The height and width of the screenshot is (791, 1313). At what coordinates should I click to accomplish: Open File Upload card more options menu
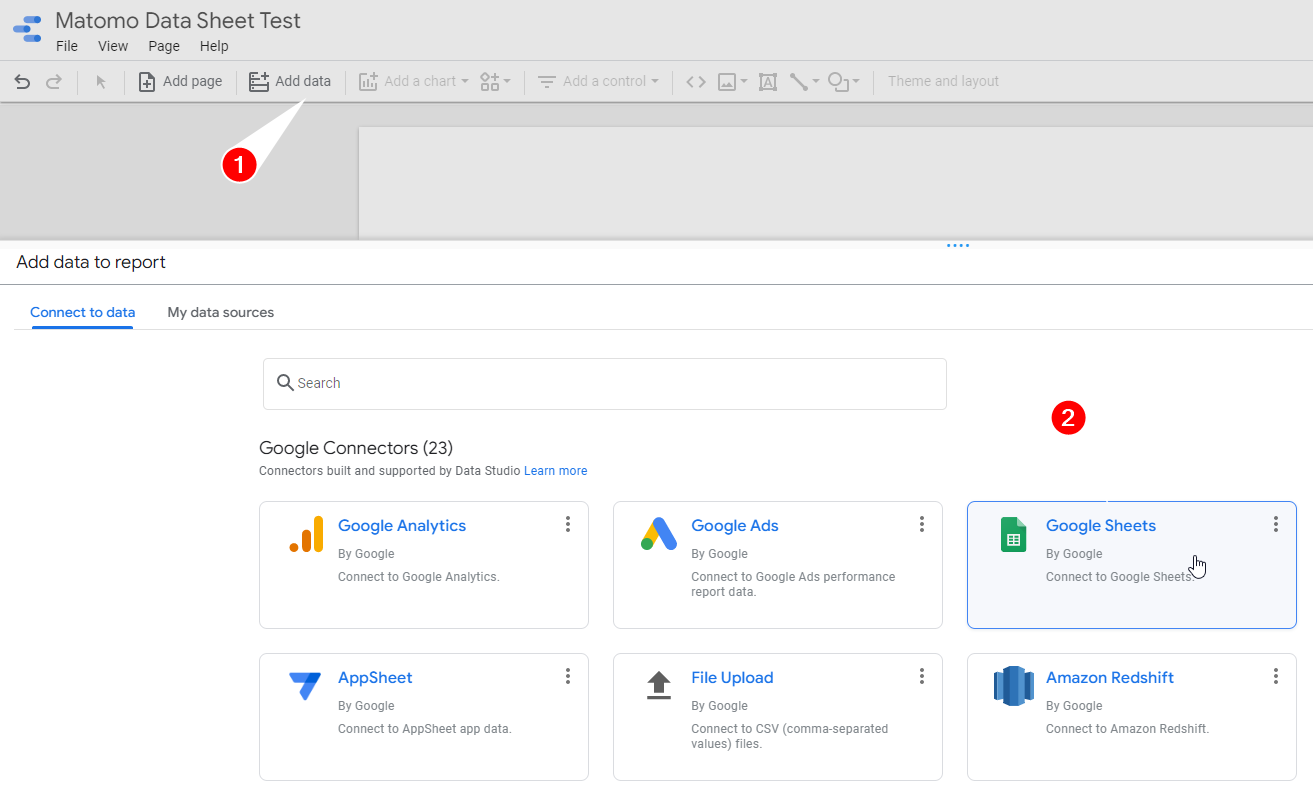922,676
